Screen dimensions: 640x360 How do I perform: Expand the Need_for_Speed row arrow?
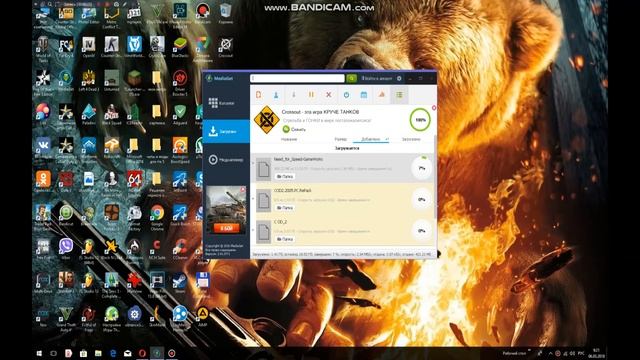[x=253, y=163]
